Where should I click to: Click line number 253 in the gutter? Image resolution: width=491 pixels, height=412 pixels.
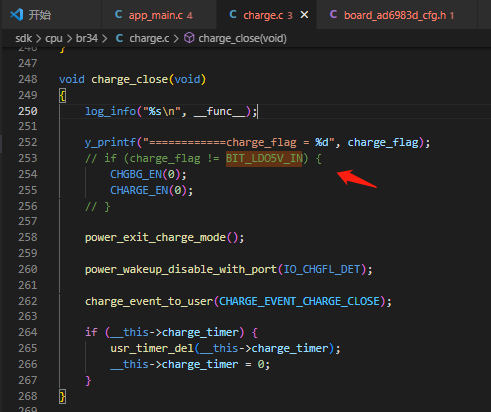click(28, 158)
